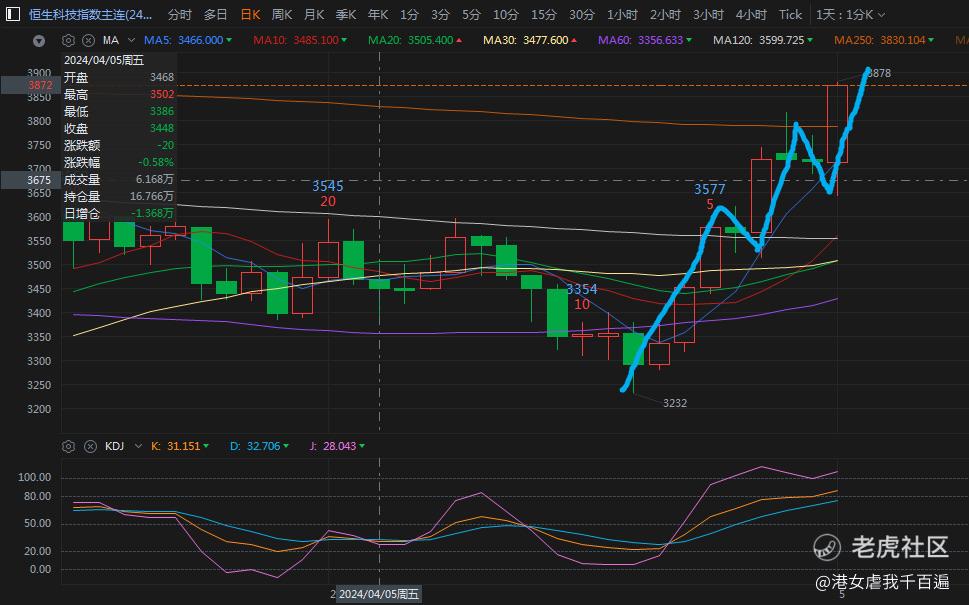Remove the KDJ indicator with its X icon
The image size is (969, 605).
click(x=90, y=446)
